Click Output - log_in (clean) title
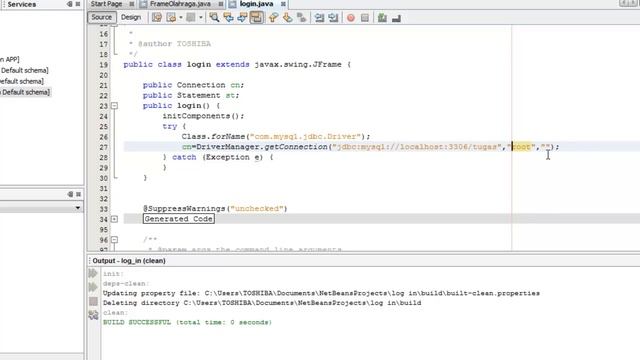The image size is (640, 360). (x=129, y=261)
